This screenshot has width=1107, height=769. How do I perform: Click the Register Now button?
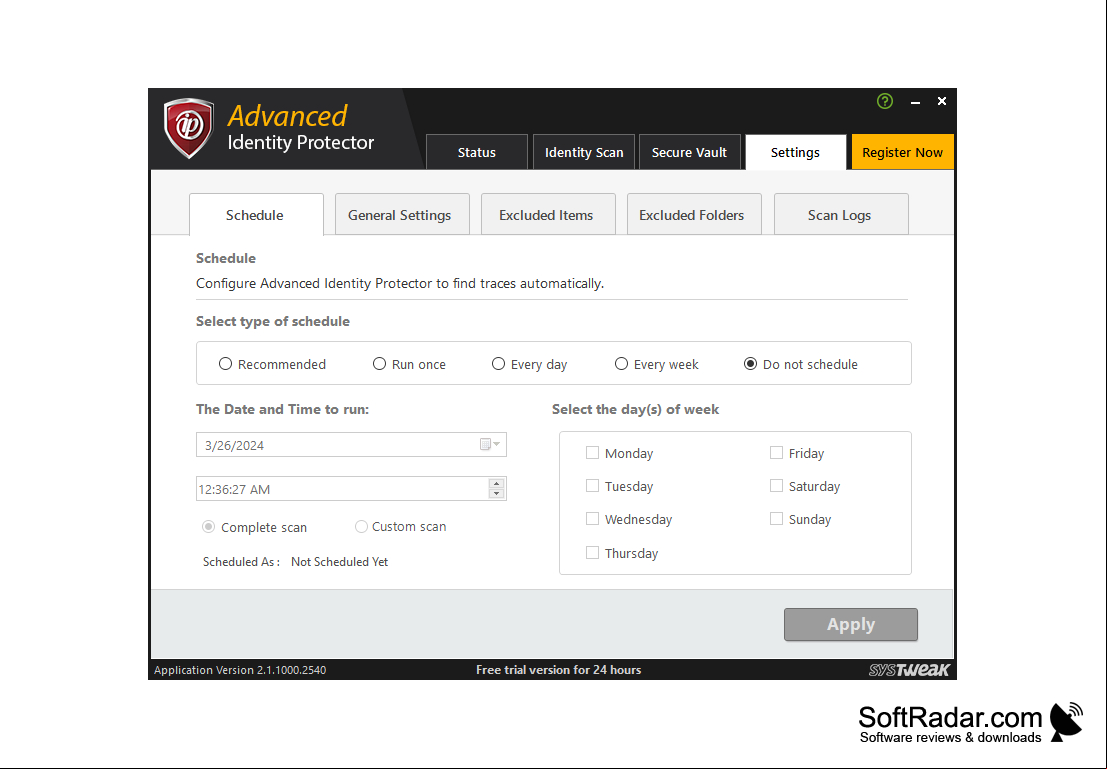tap(902, 152)
